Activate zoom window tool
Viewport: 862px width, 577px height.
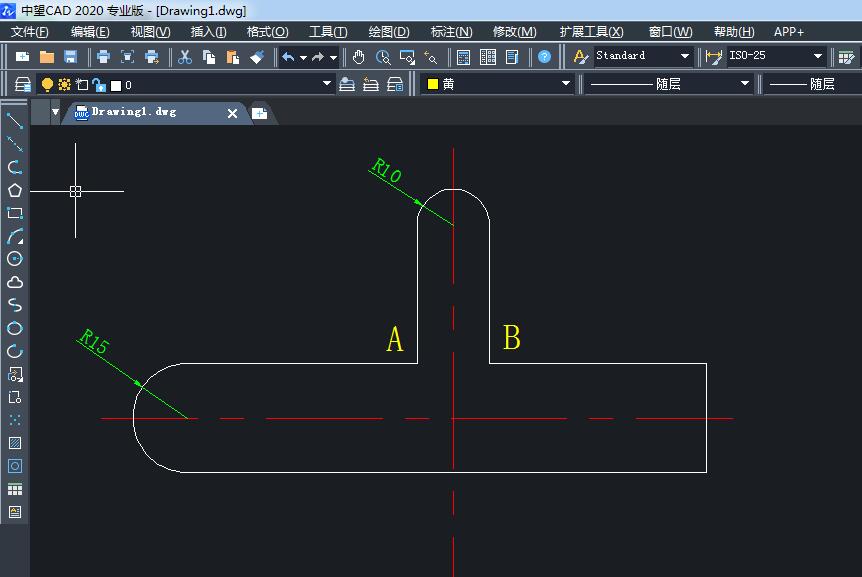tap(407, 56)
